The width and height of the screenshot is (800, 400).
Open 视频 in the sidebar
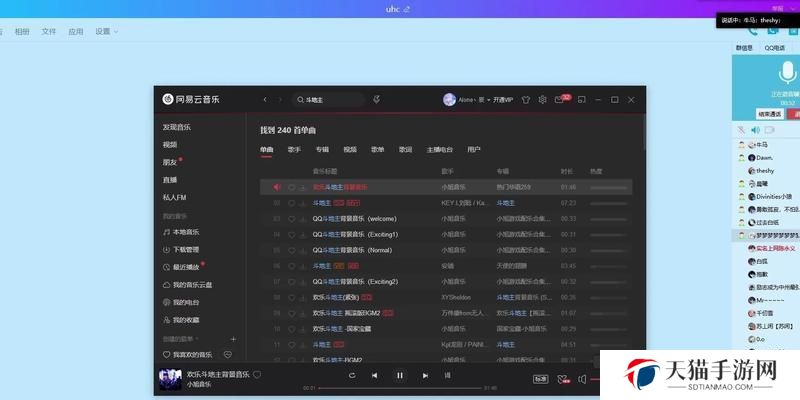(170, 144)
